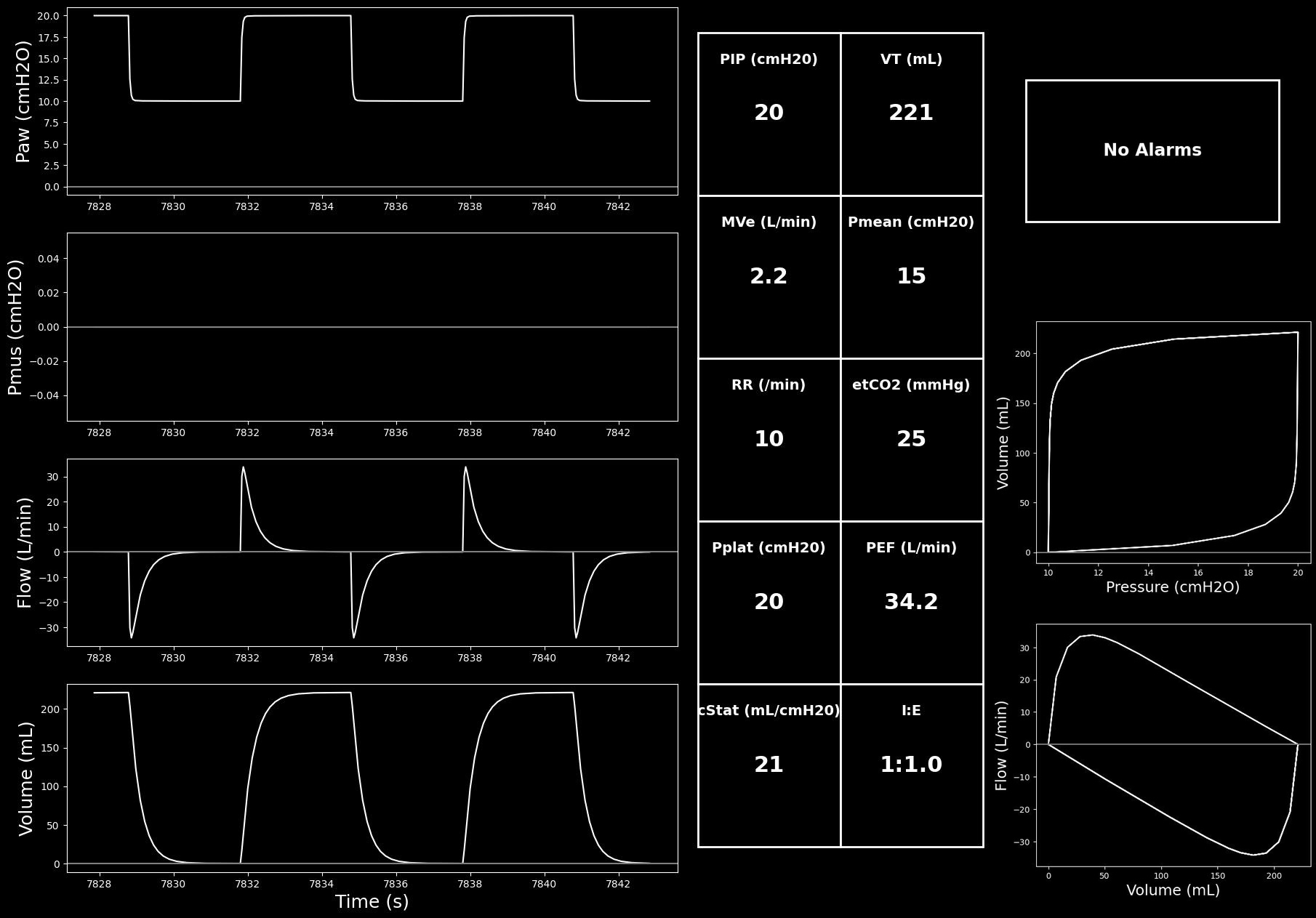Click the Pressure (cmH2O) axis label
Image resolution: width=1316 pixels, height=918 pixels.
pos(1173,587)
